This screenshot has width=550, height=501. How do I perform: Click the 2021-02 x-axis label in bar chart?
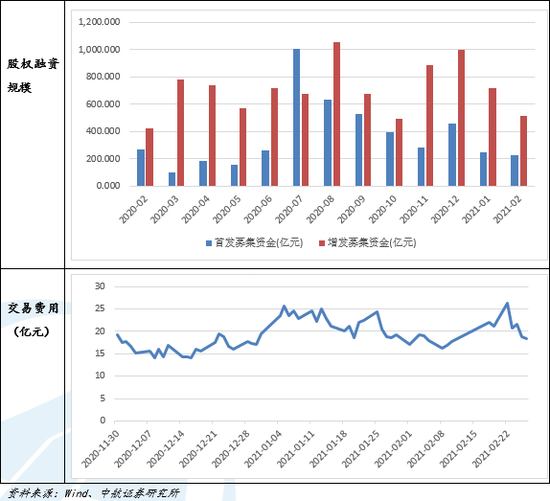[x=507, y=209]
